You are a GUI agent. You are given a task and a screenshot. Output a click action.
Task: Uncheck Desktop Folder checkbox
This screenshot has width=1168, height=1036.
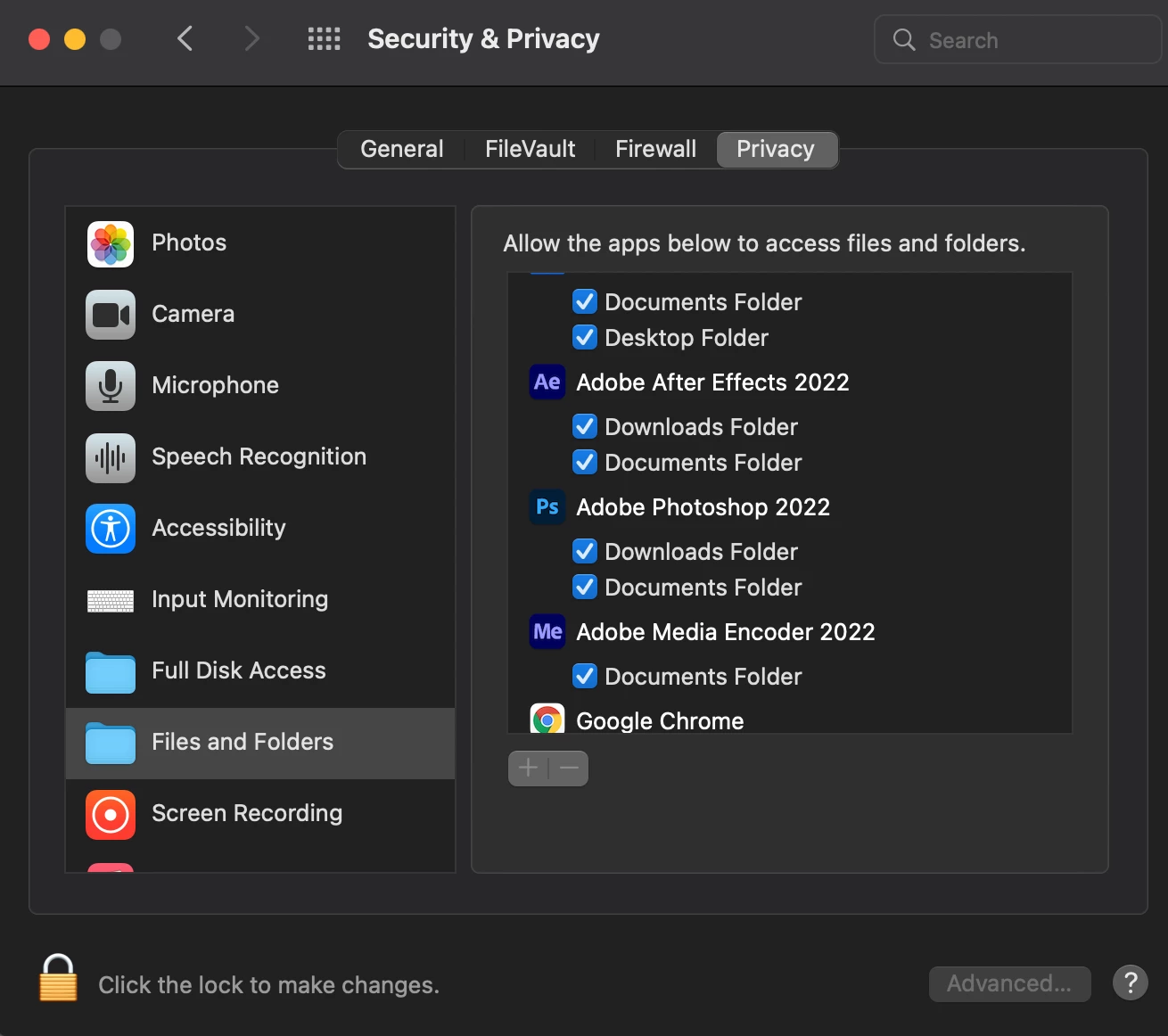pos(585,337)
